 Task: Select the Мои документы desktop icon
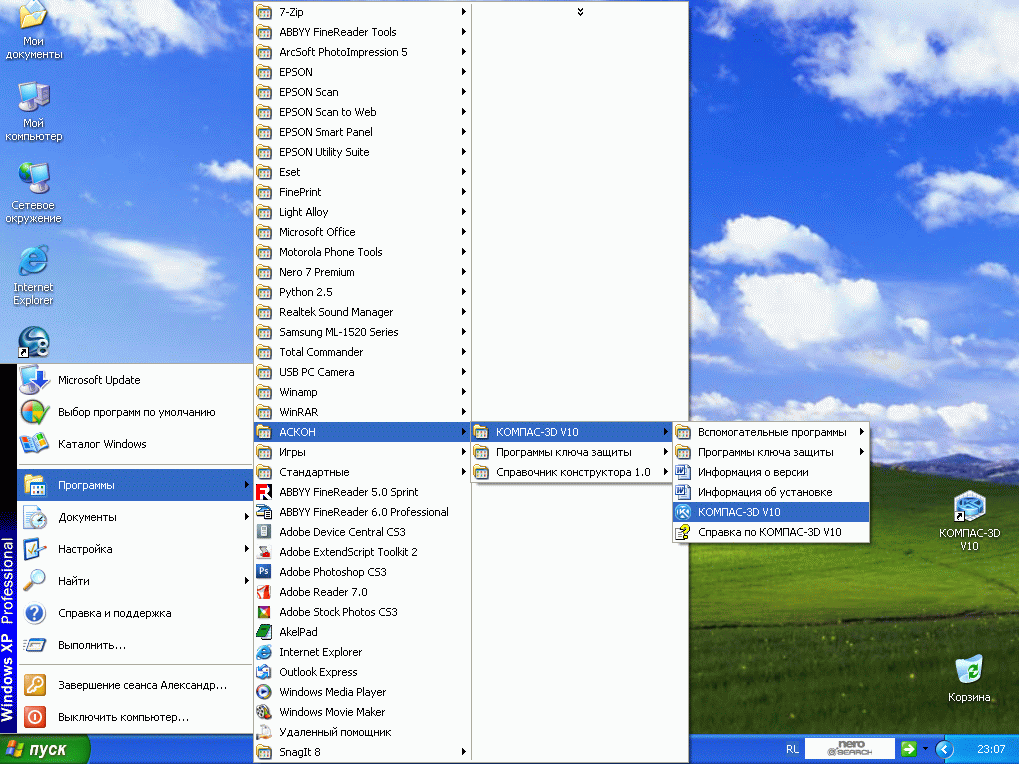[x=34, y=31]
